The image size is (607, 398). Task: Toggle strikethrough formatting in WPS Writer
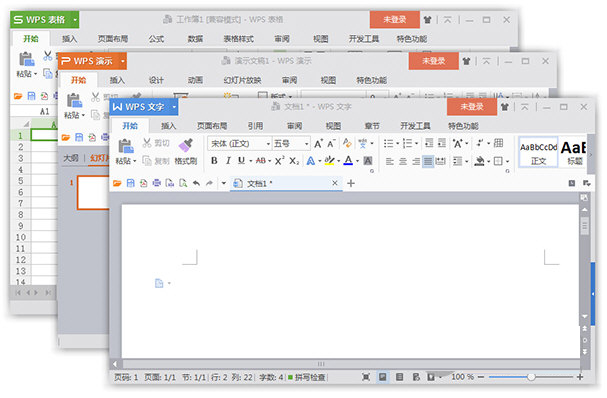(261, 161)
